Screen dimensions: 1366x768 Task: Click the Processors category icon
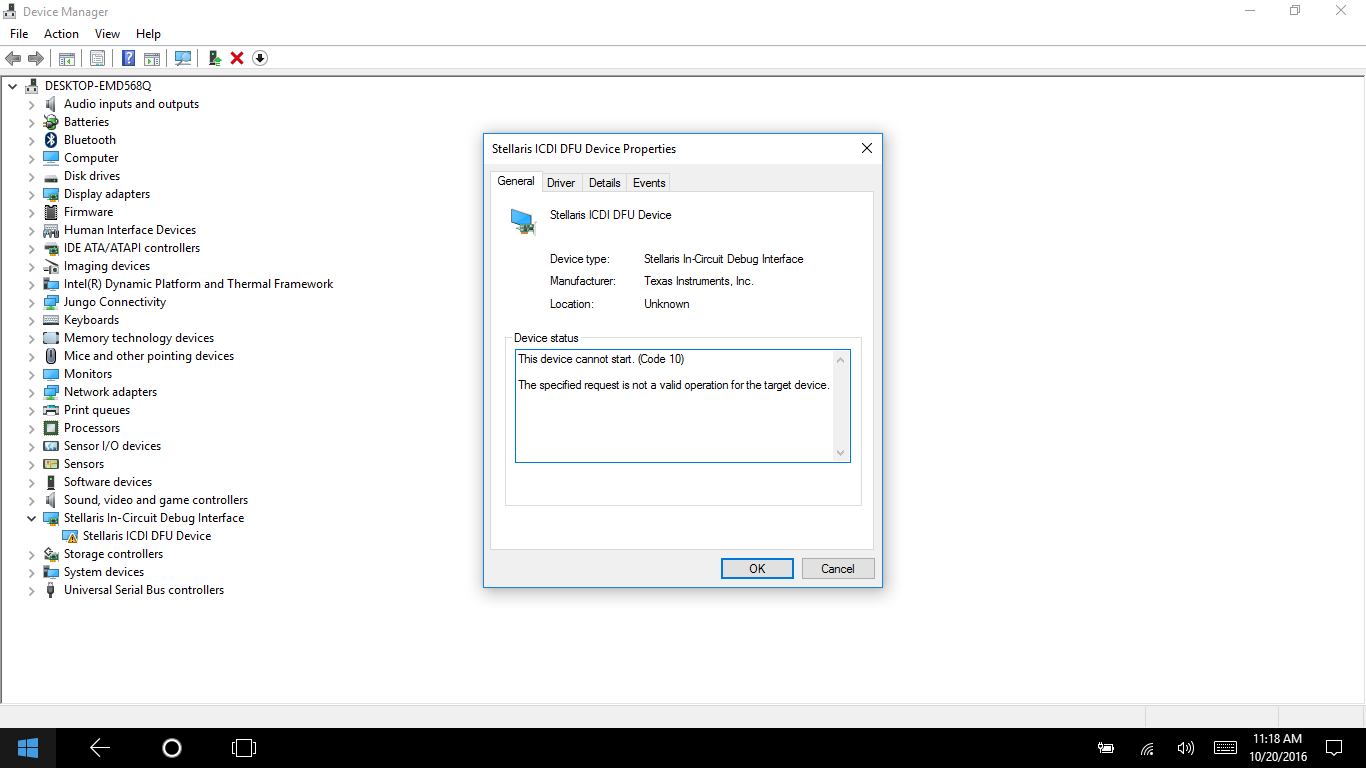(x=51, y=428)
